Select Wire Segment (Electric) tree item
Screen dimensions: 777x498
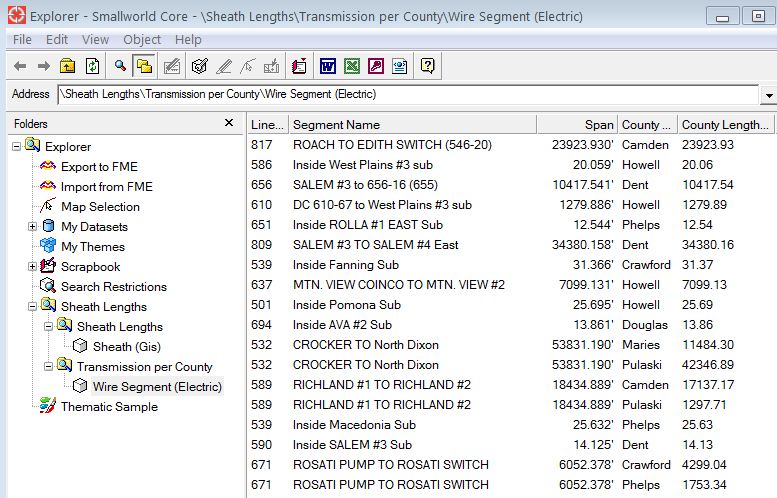tap(157, 387)
